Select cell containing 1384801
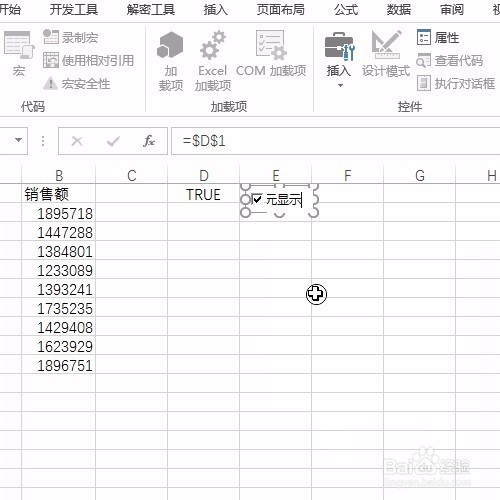Image resolution: width=500 pixels, height=500 pixels. (59, 251)
